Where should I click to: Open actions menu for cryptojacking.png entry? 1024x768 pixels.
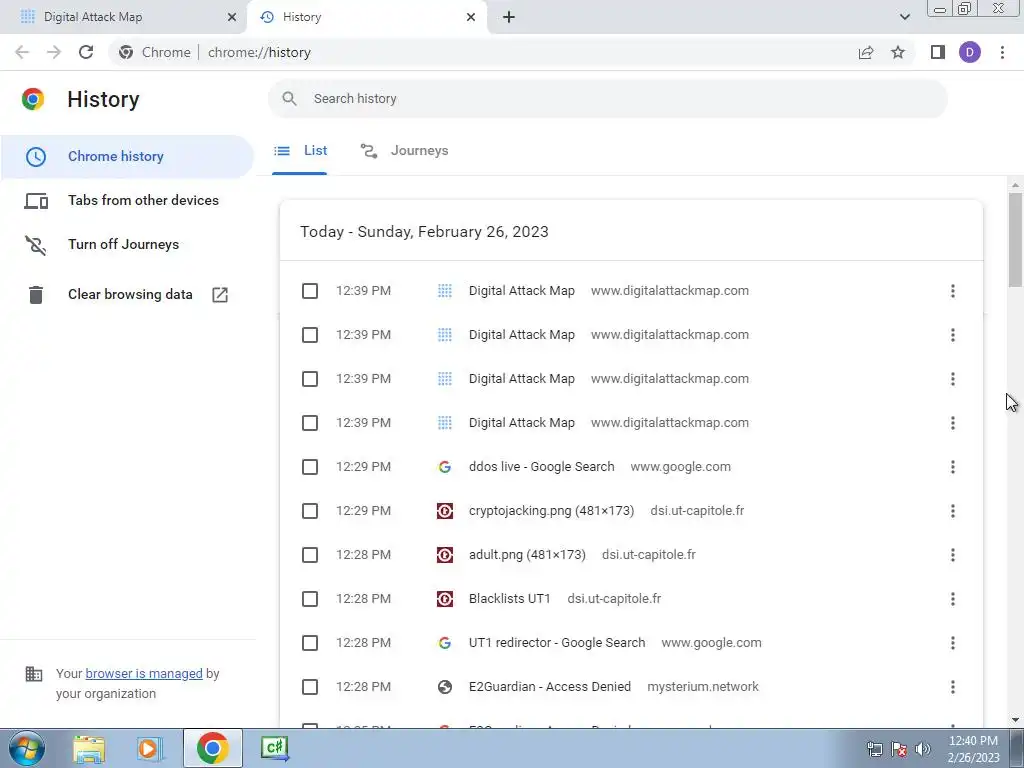(953, 511)
